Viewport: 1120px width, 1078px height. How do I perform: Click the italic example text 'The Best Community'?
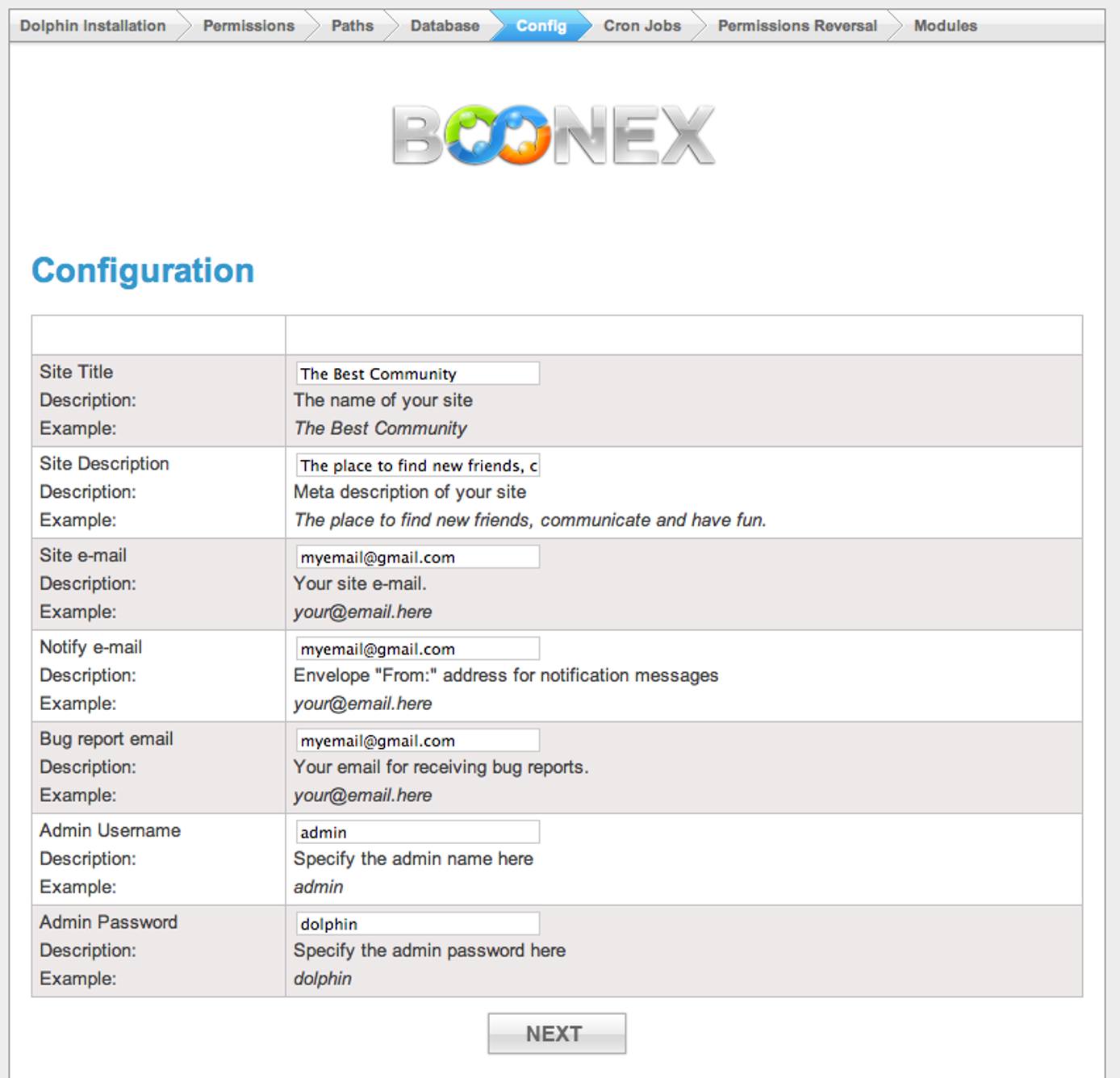tap(380, 428)
